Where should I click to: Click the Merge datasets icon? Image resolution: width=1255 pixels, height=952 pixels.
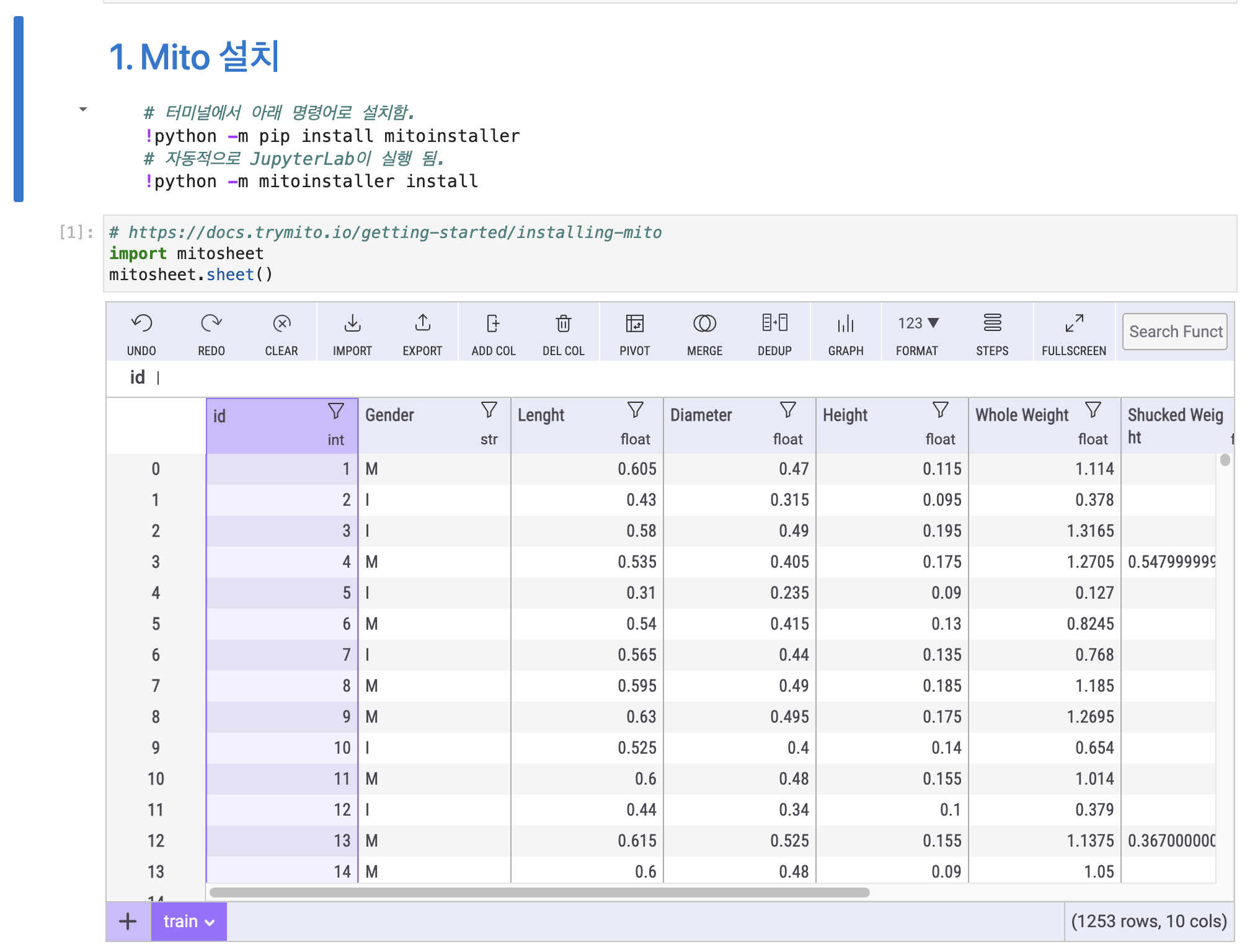tap(704, 324)
